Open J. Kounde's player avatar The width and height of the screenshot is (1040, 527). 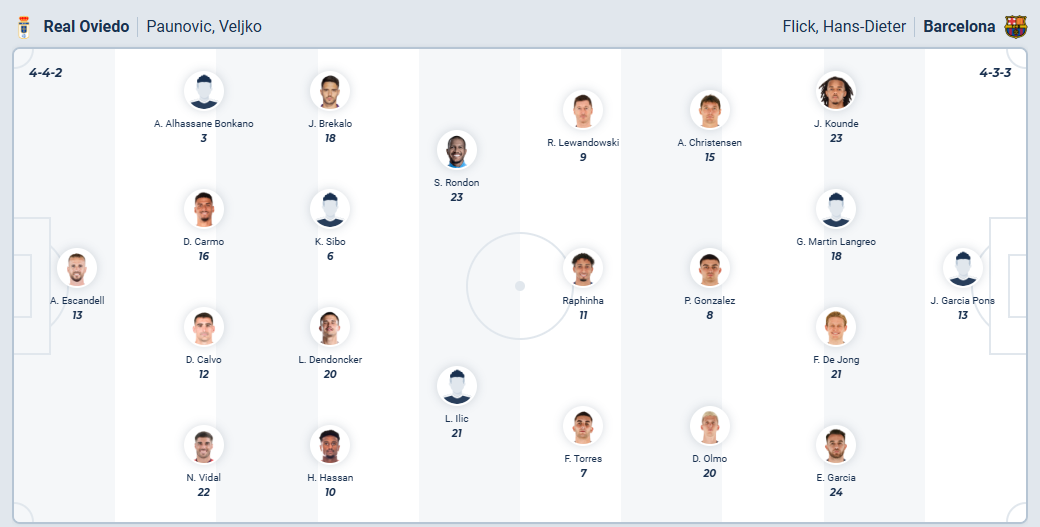(x=836, y=91)
